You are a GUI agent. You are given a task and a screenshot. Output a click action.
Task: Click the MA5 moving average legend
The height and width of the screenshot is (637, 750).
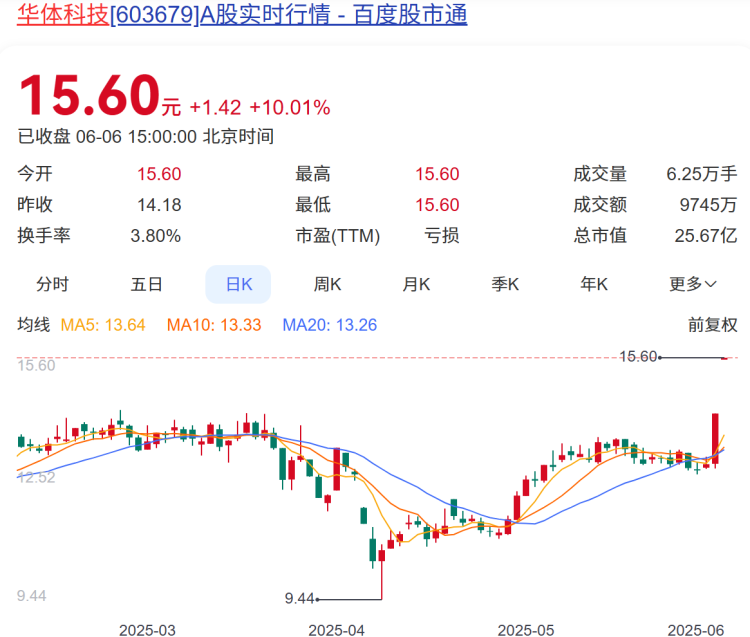(103, 325)
